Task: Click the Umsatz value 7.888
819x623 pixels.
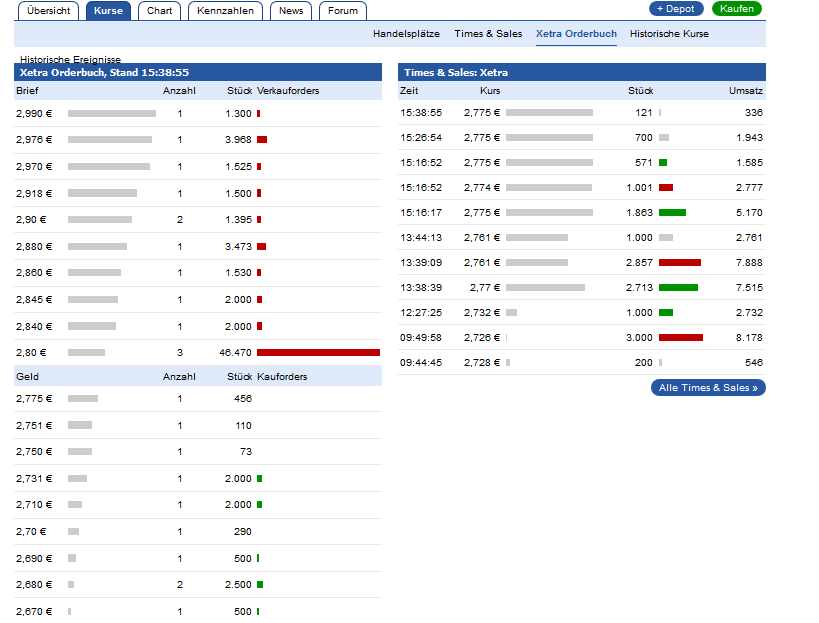Action: [749, 263]
